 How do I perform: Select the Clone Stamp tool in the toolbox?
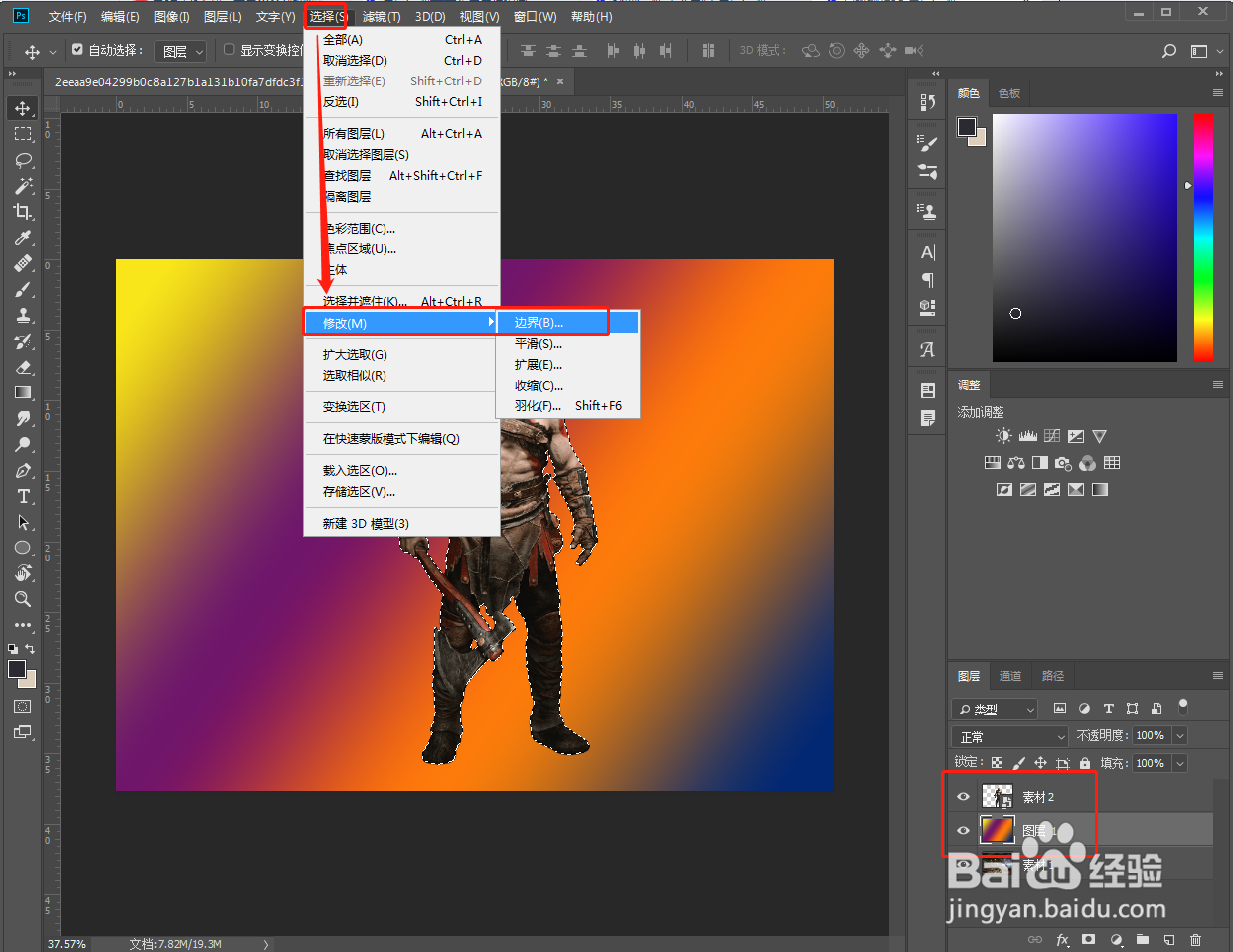[x=23, y=315]
